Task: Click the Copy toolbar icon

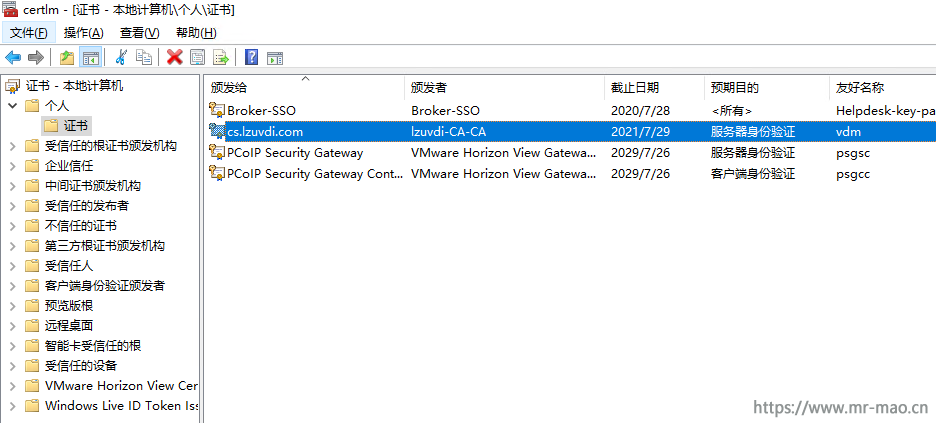Action: (x=143, y=58)
